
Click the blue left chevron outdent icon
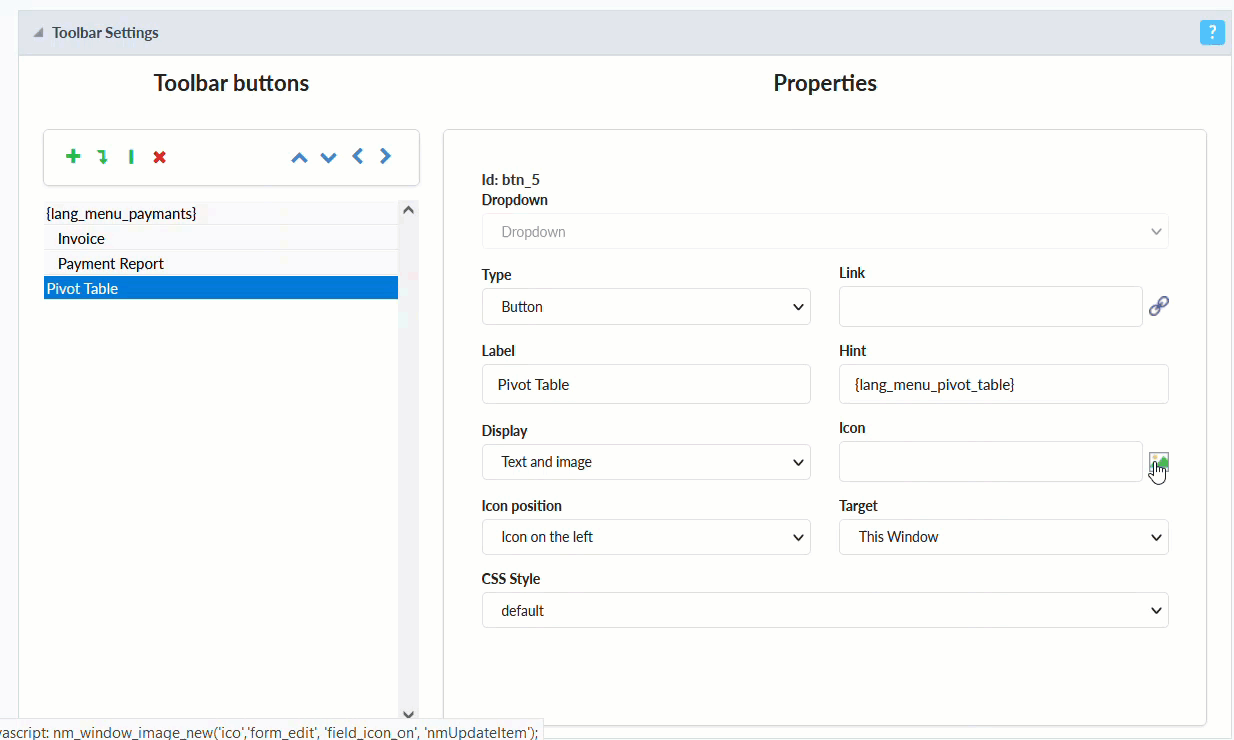click(x=357, y=157)
